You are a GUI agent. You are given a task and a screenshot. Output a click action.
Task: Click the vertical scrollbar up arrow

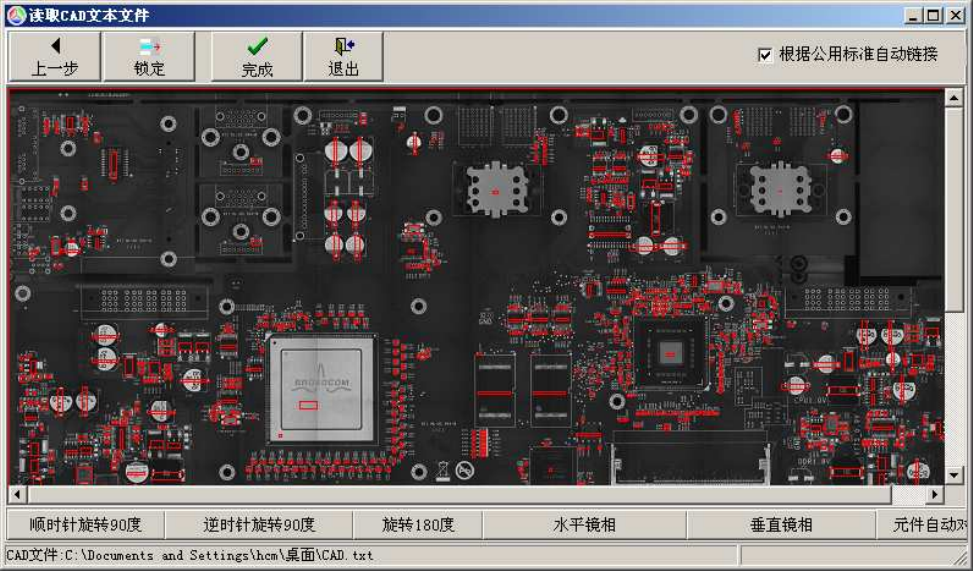pyautogui.click(x=954, y=98)
